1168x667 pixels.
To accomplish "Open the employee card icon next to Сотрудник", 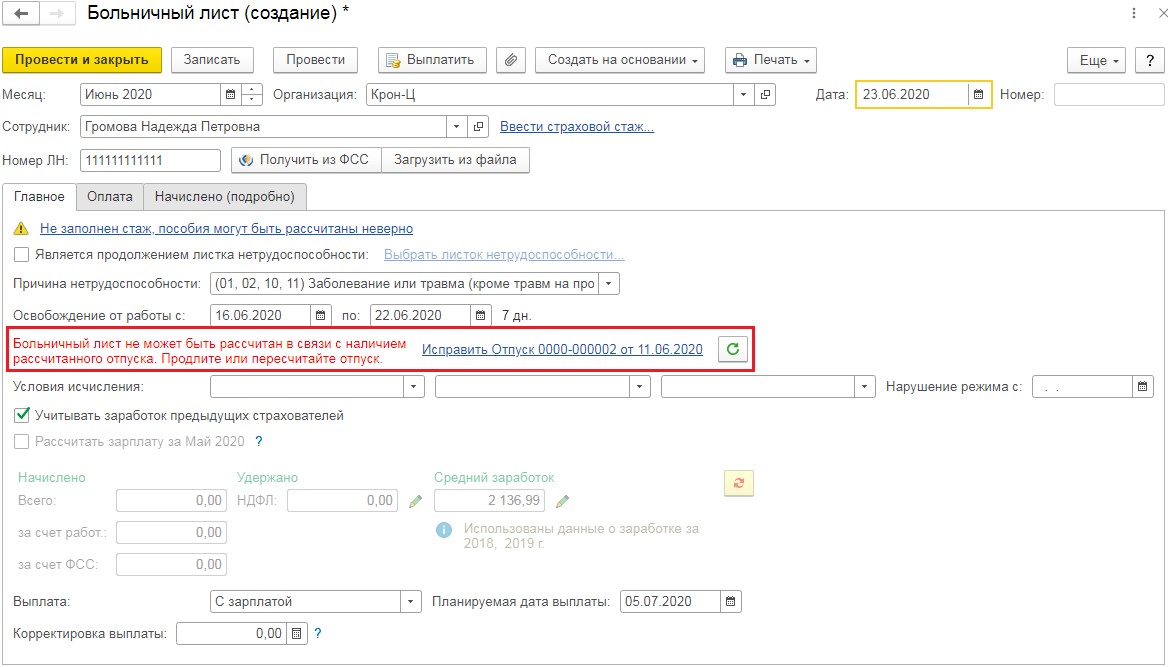I will [478, 127].
